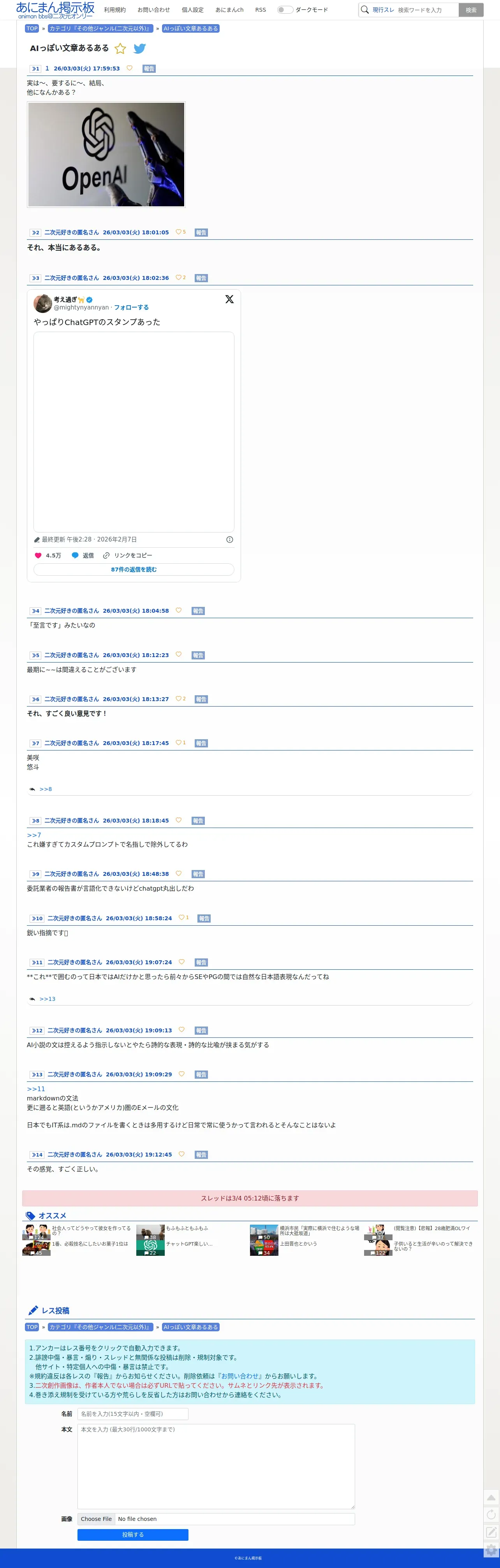Click the tweet author avatar of 考え過ぎ
The width and height of the screenshot is (500, 1568).
coord(42,303)
